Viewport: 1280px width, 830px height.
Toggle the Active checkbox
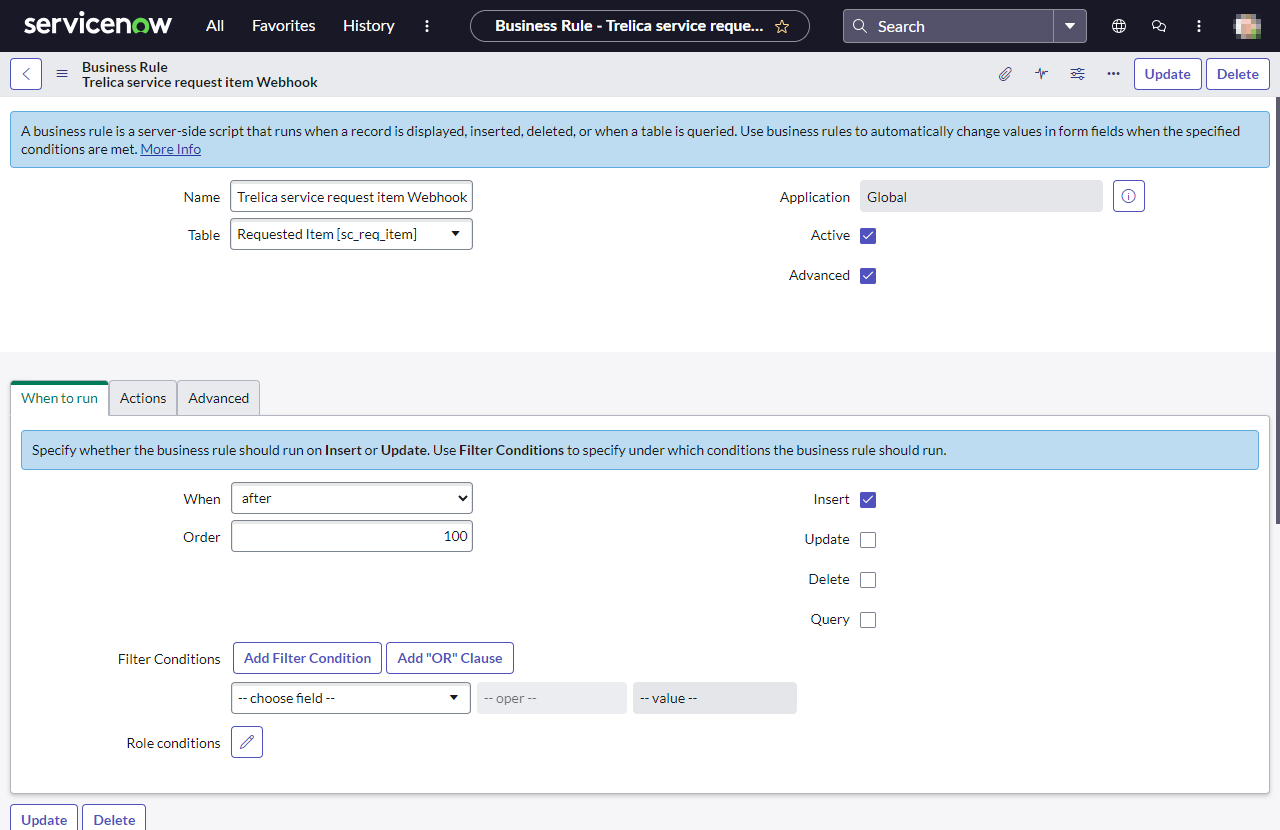[868, 236]
